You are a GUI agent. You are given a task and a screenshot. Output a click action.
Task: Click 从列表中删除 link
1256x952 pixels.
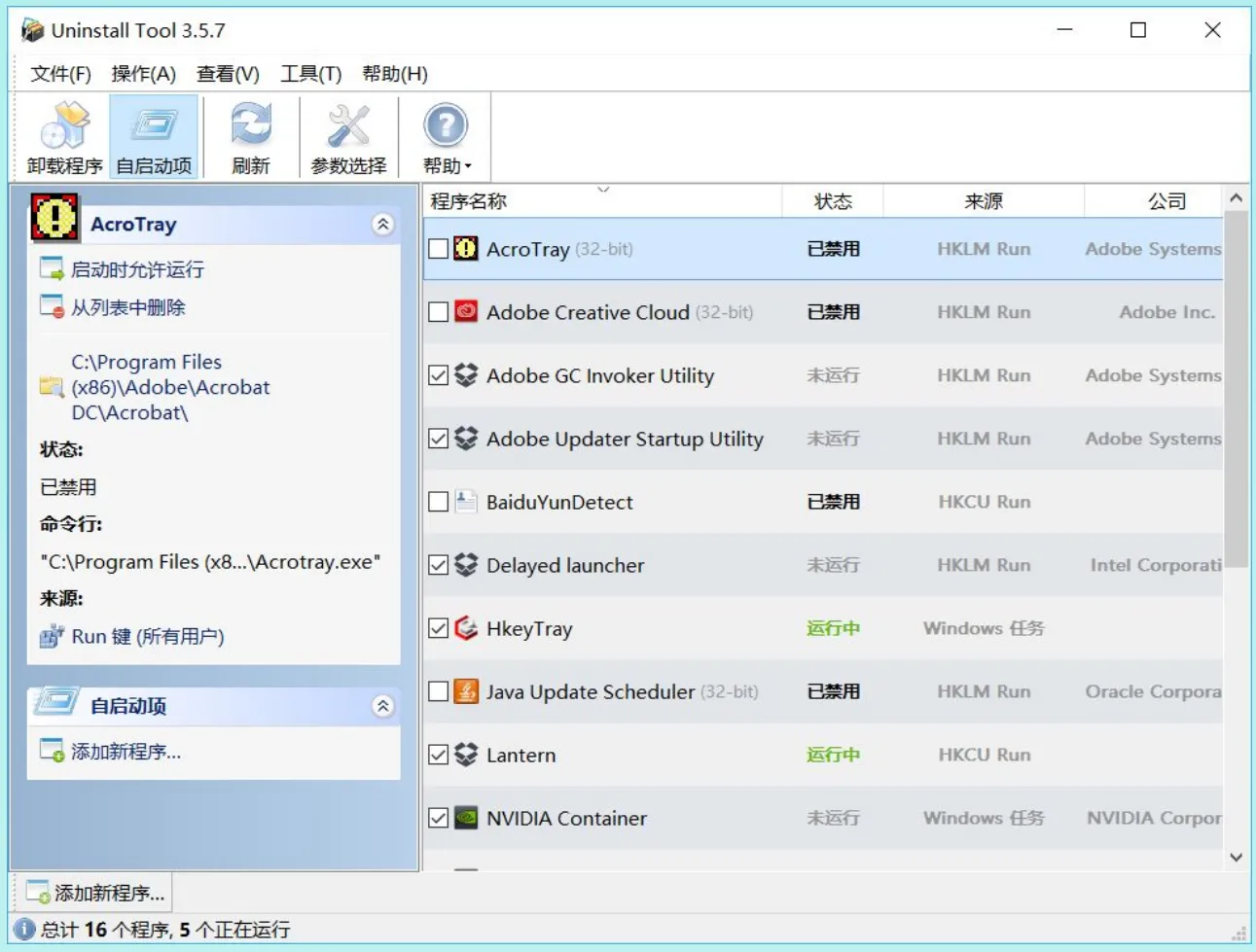pos(127,307)
